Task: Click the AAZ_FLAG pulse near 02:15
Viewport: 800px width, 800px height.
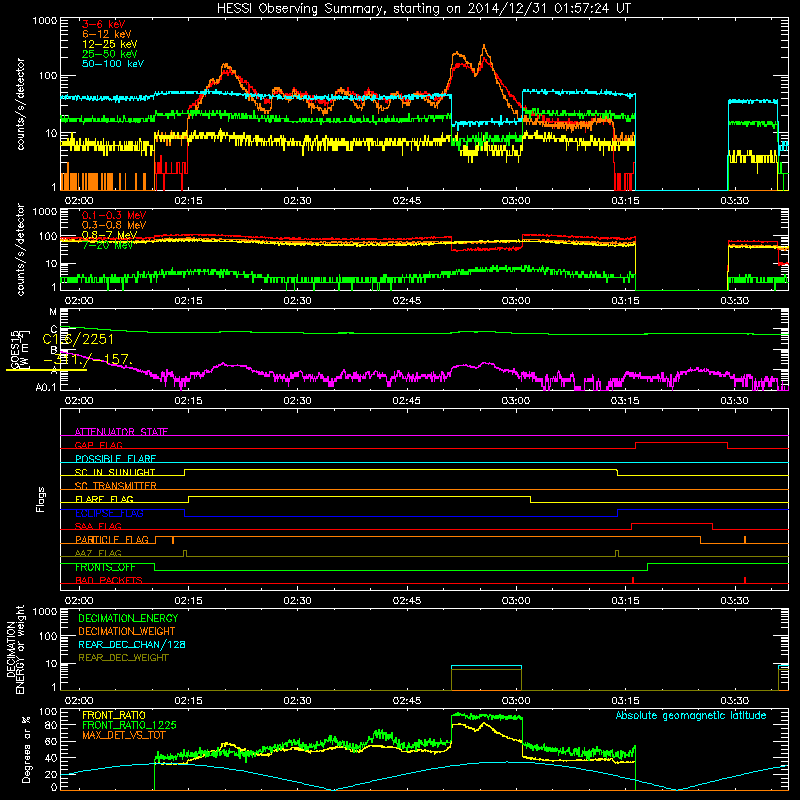Action: 185,553
